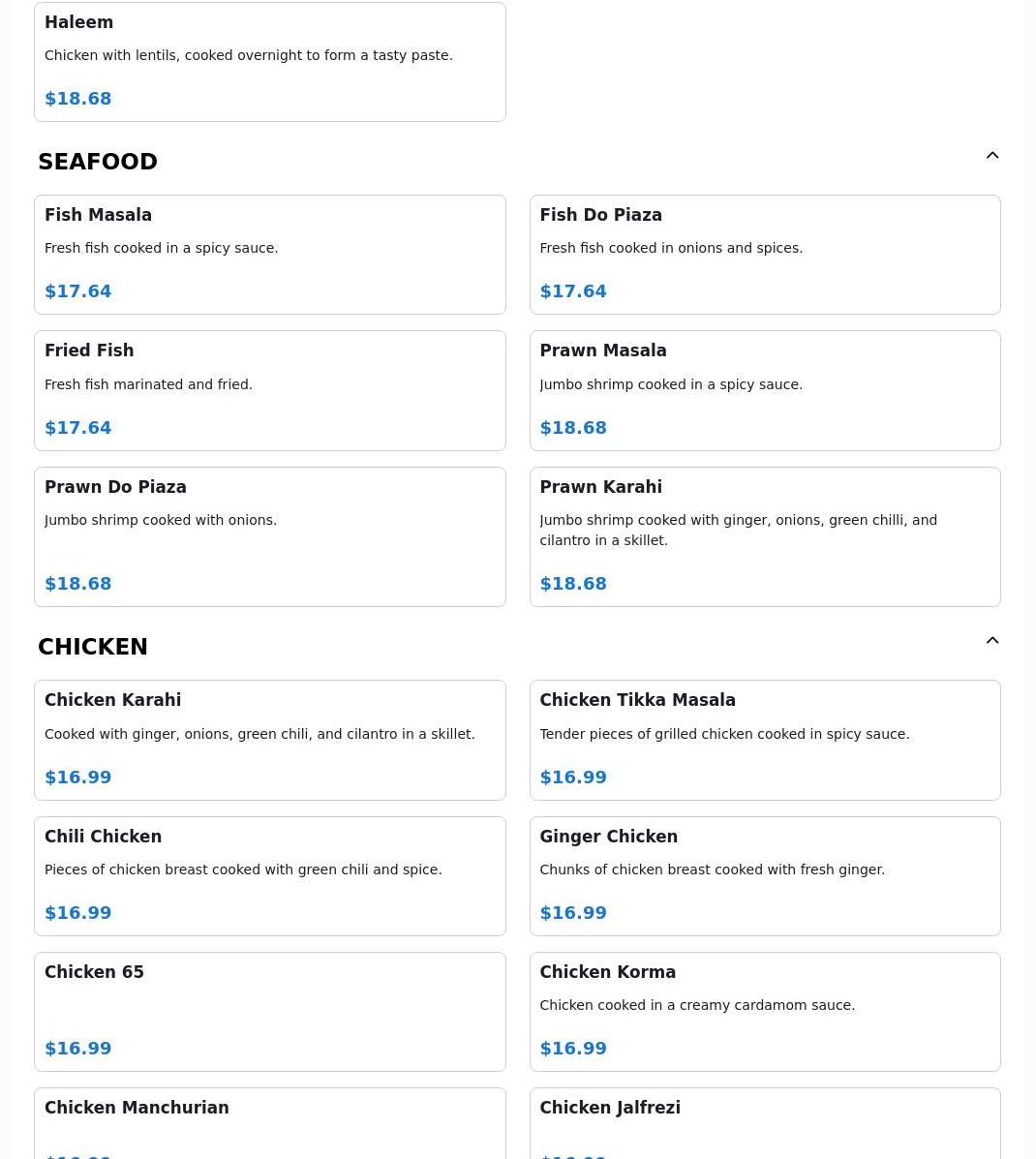Choose the Chili Chicken dish

coord(269,875)
